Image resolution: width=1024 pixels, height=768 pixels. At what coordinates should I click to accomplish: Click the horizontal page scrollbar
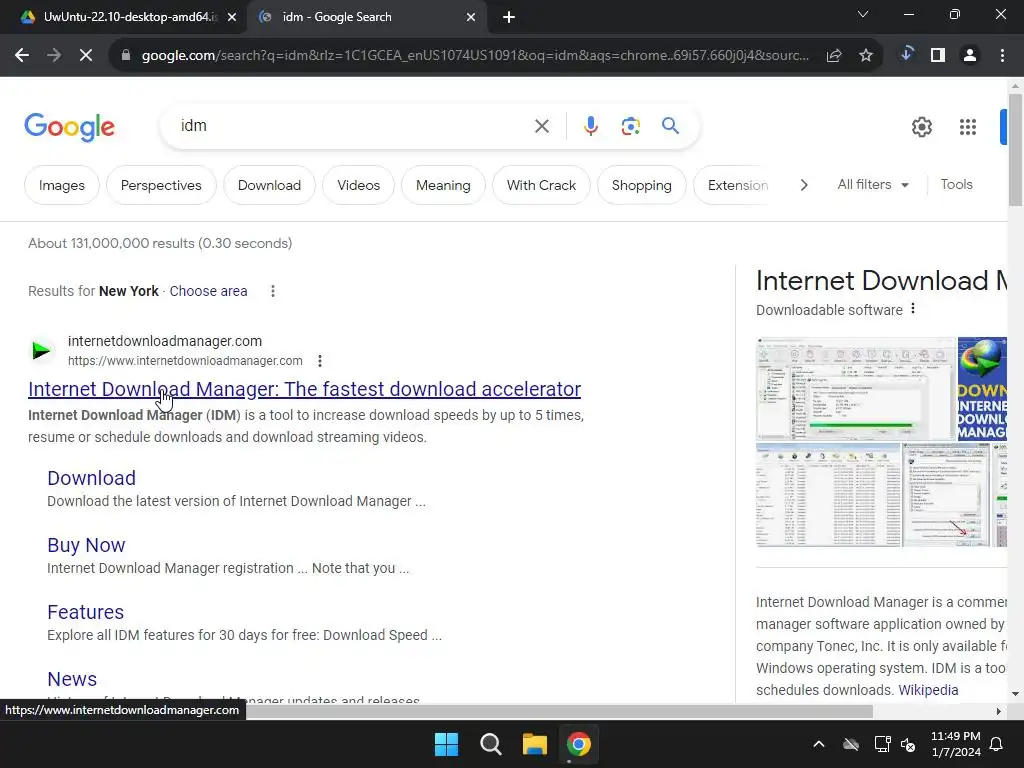coord(559,711)
